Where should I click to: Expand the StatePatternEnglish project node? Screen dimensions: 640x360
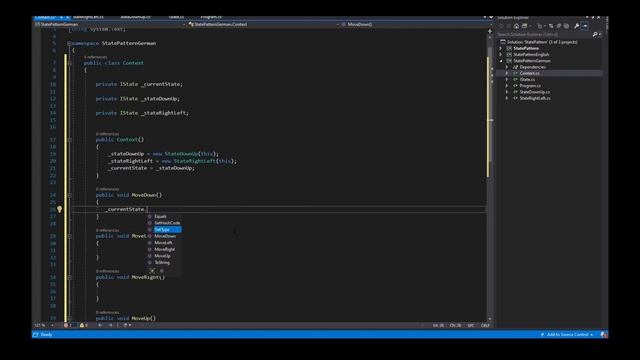tap(501, 55)
